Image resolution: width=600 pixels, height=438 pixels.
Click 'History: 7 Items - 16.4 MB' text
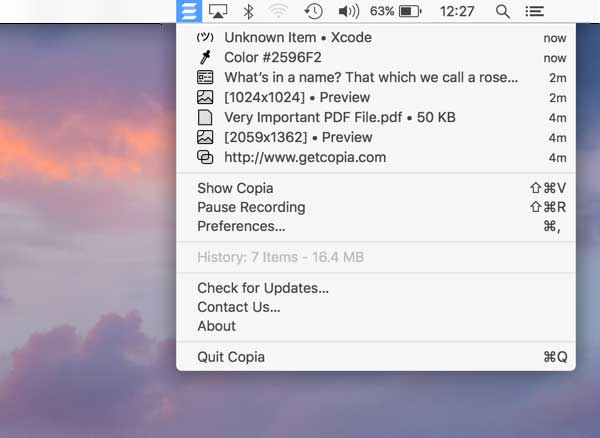[280, 257]
